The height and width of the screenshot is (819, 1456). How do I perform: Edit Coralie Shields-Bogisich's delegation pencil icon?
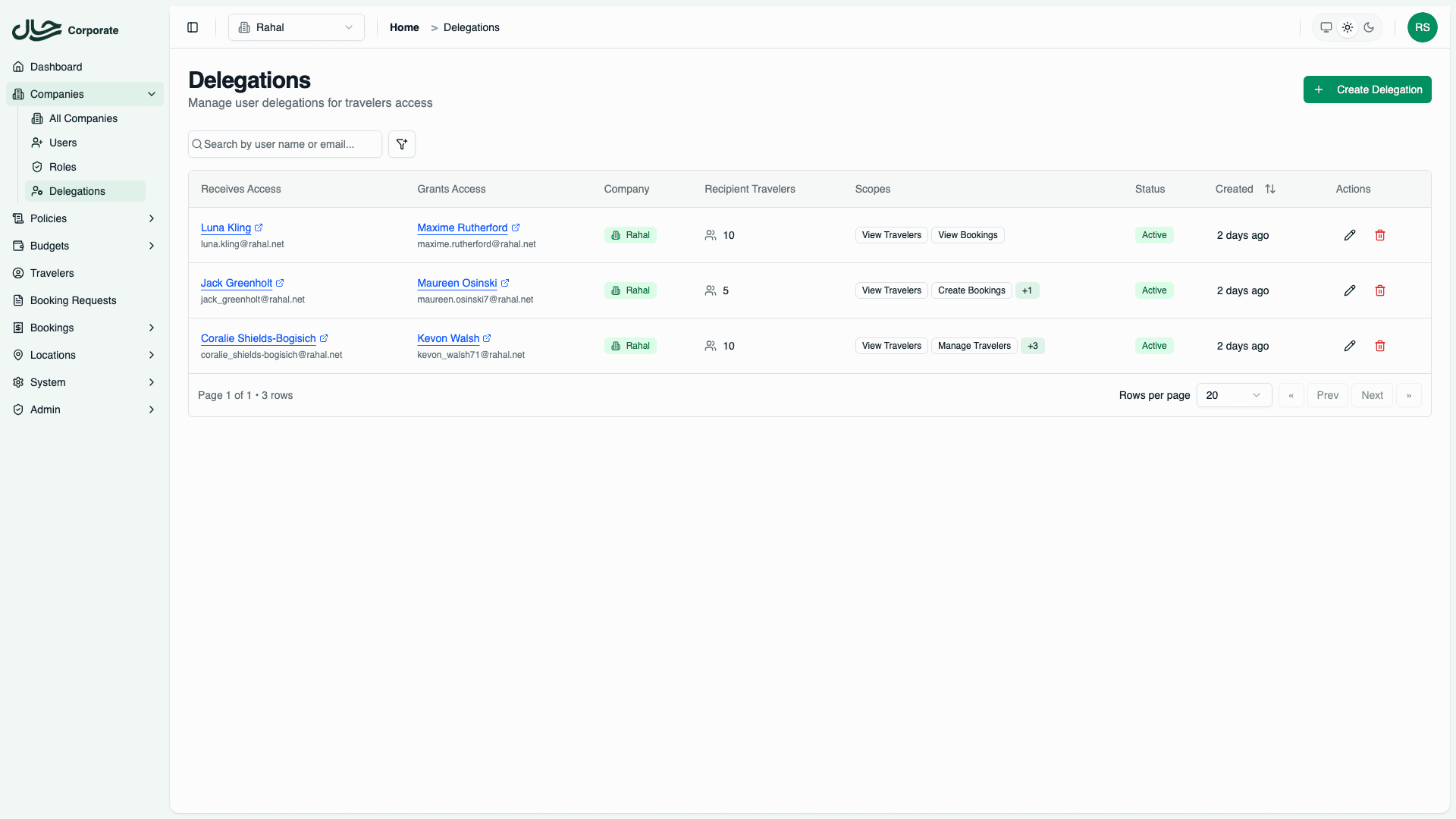coord(1350,346)
